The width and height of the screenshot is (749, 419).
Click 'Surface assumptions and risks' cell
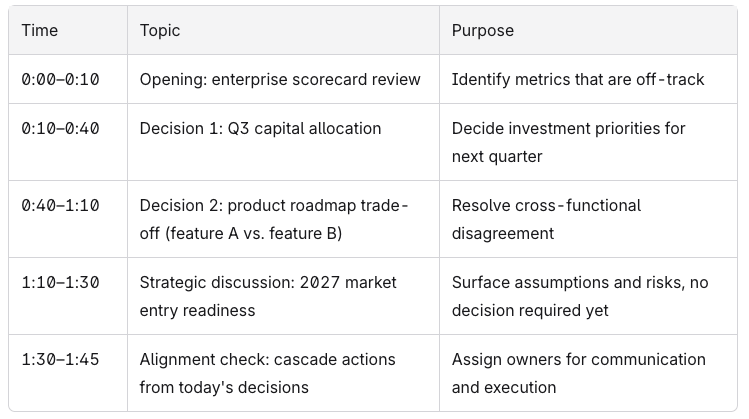[588, 296]
